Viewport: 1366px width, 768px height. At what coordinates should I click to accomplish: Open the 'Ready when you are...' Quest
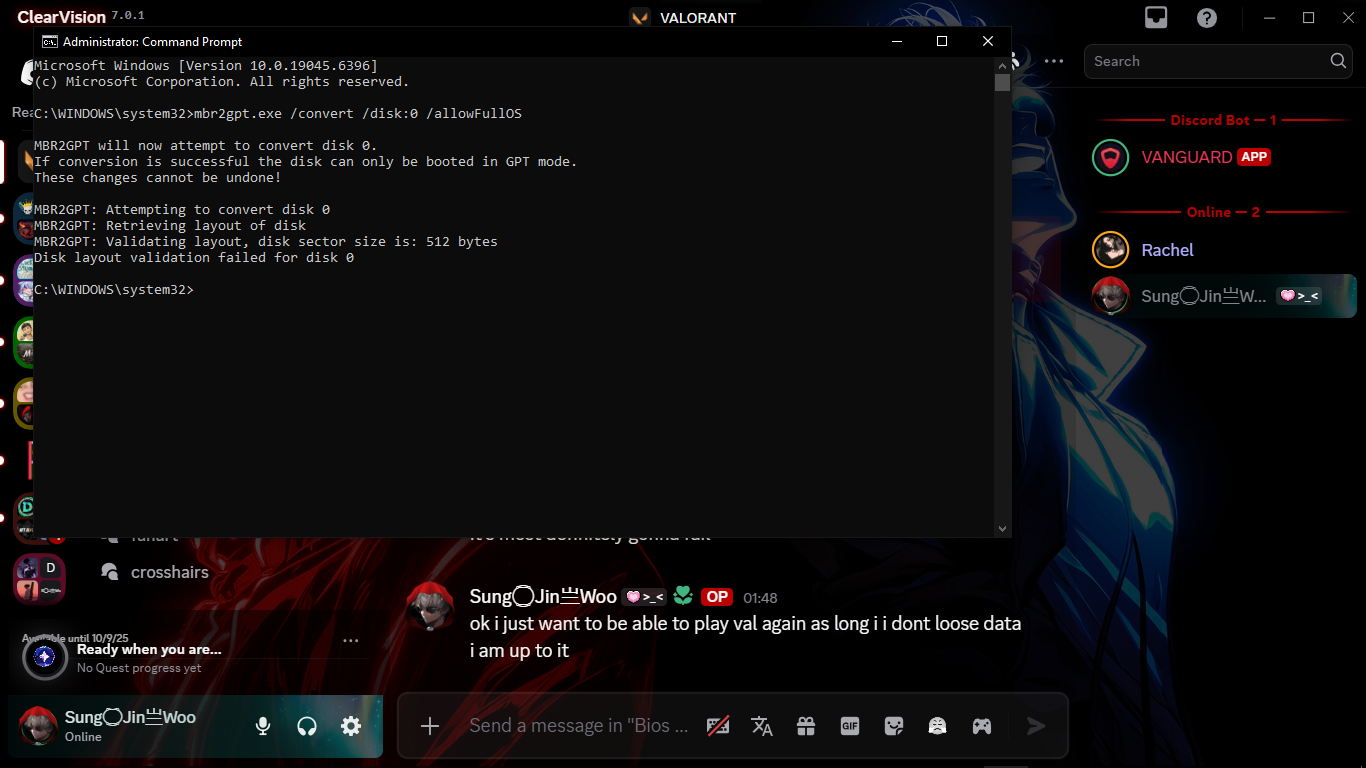pos(149,649)
